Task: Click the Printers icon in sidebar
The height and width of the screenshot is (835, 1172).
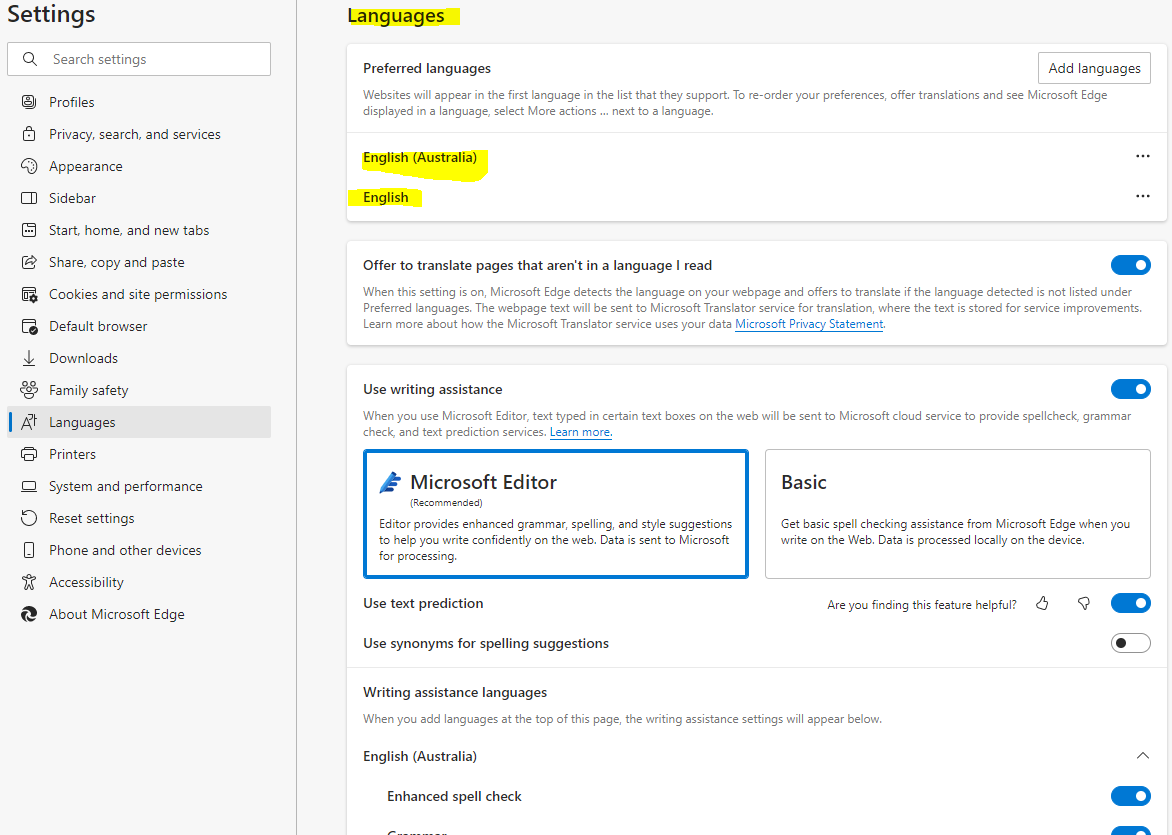Action: click(x=29, y=454)
